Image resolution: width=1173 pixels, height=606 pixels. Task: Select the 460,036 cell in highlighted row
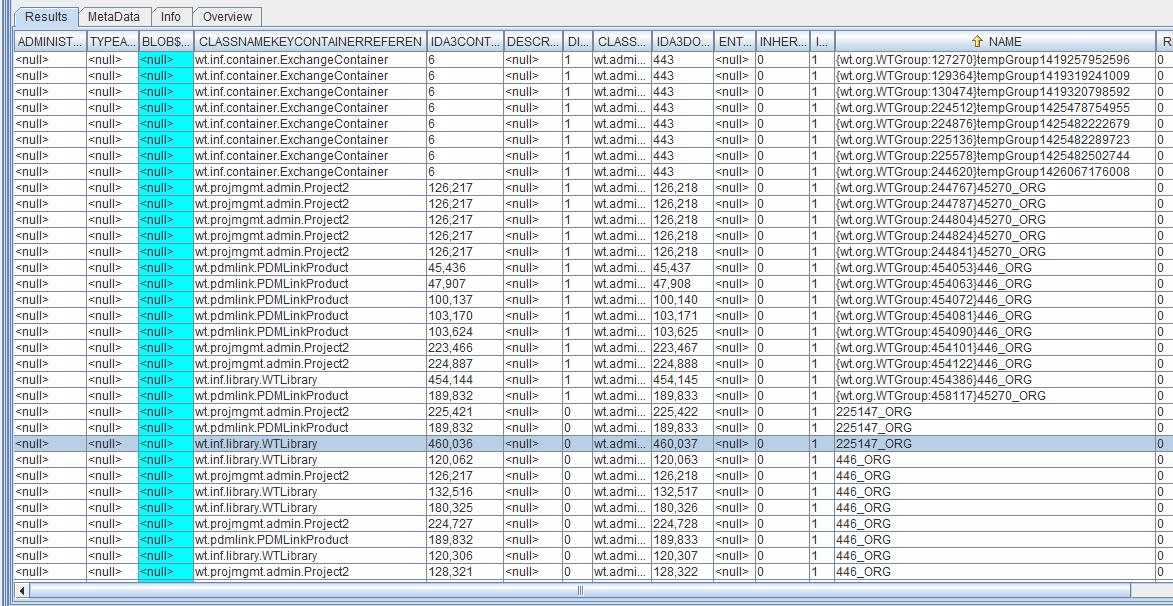[465, 444]
